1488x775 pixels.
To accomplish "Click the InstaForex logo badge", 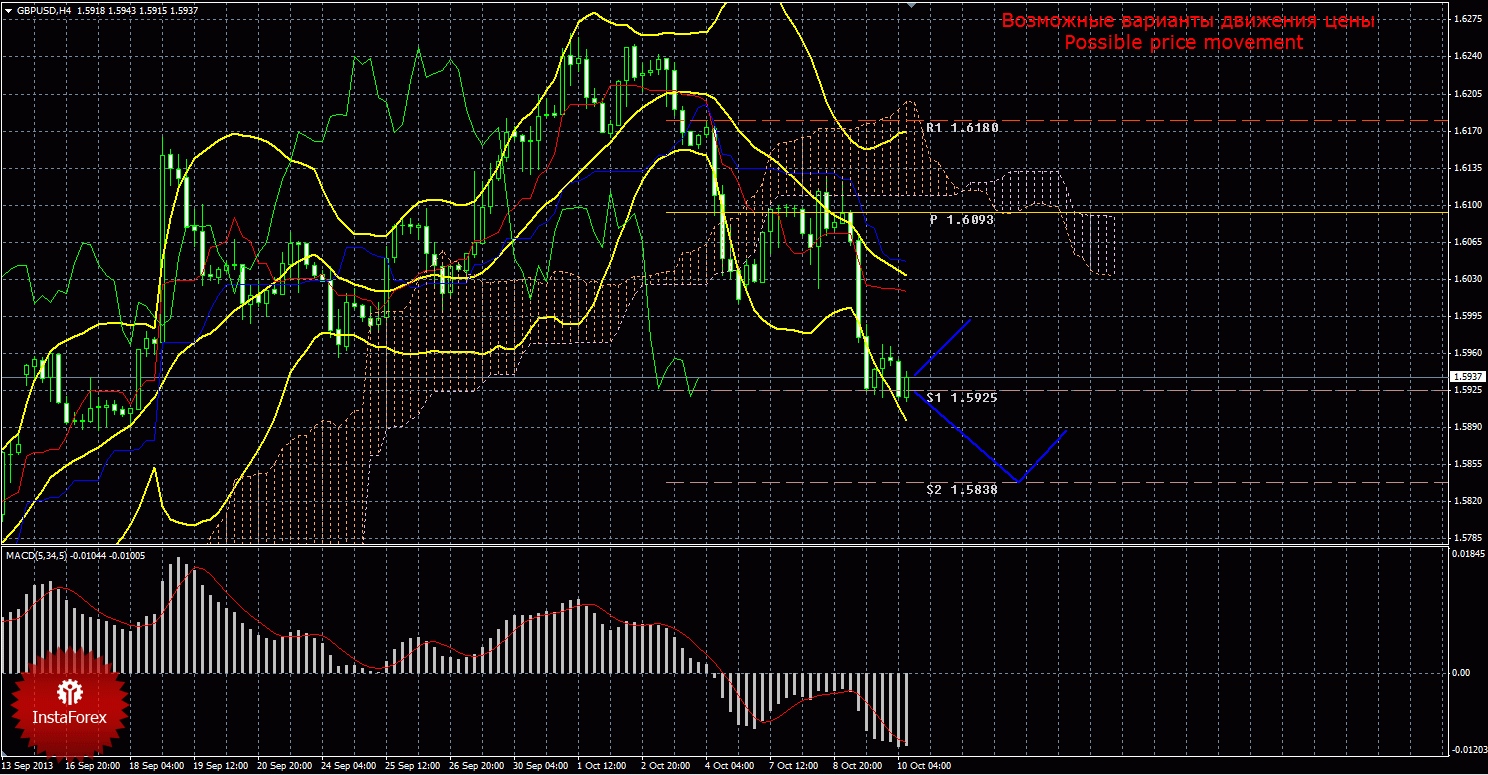I will (68, 703).
